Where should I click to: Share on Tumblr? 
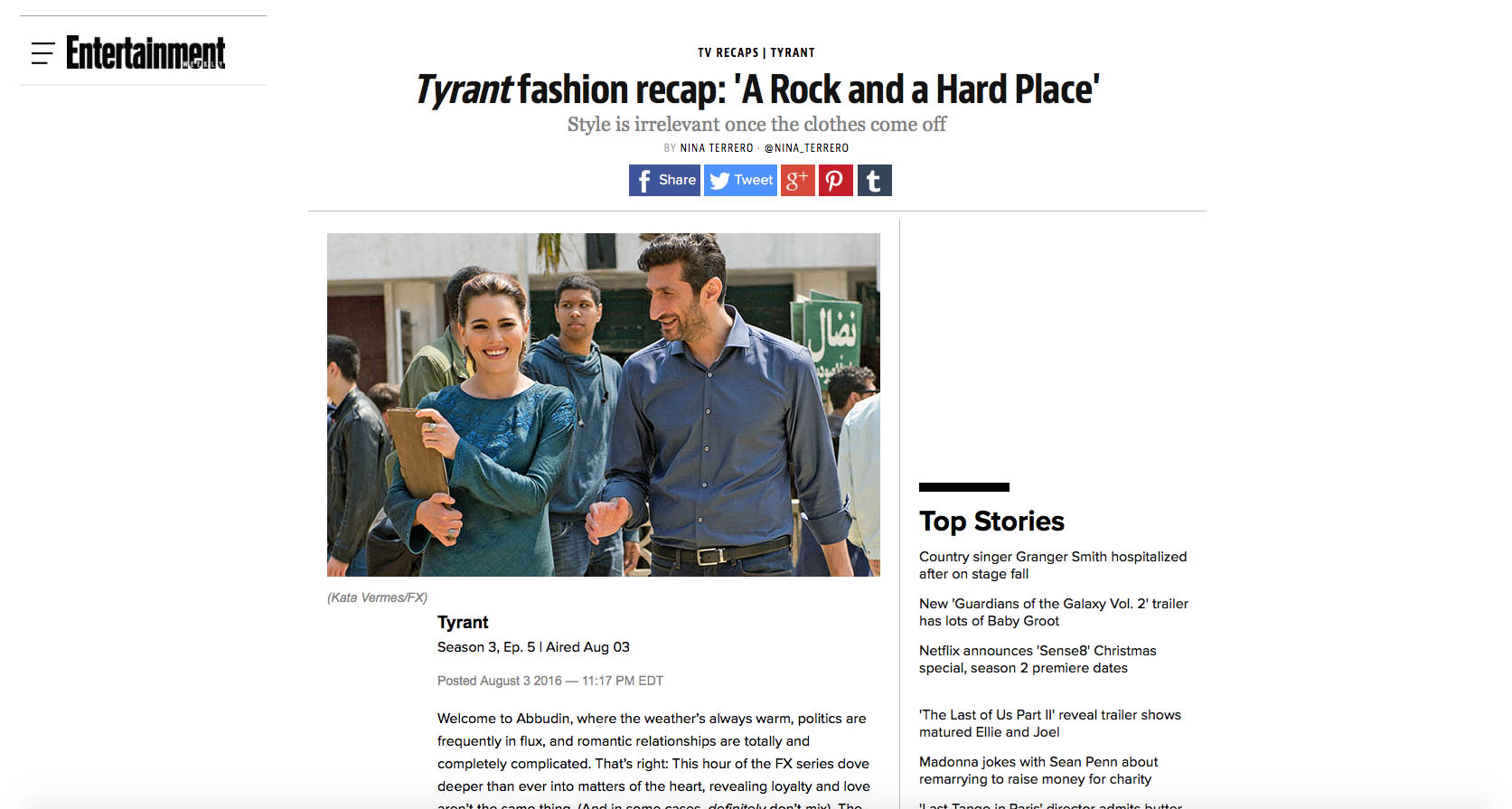(x=874, y=180)
